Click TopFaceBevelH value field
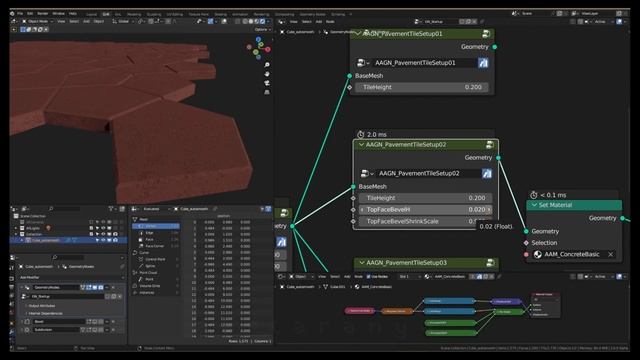The height and width of the screenshot is (360, 640). coord(425,210)
